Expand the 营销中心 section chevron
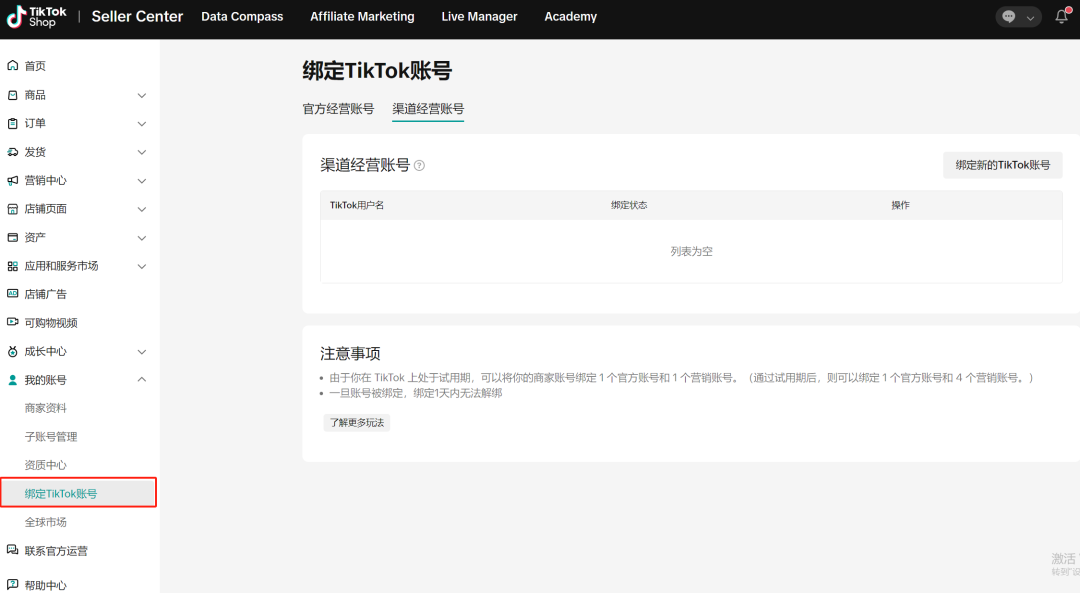 (141, 181)
